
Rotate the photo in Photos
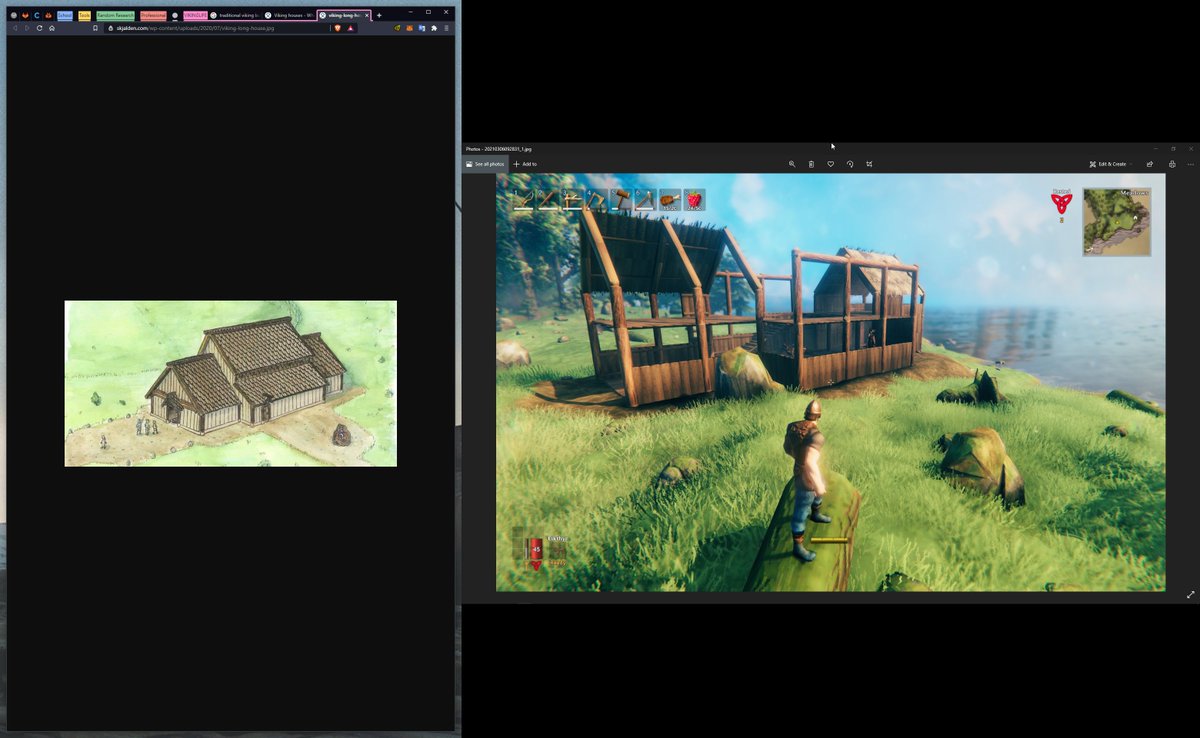pyautogui.click(x=850, y=164)
